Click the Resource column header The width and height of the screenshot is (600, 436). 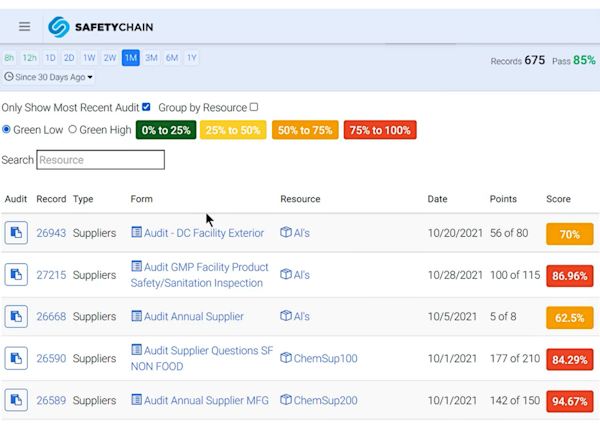click(300, 199)
